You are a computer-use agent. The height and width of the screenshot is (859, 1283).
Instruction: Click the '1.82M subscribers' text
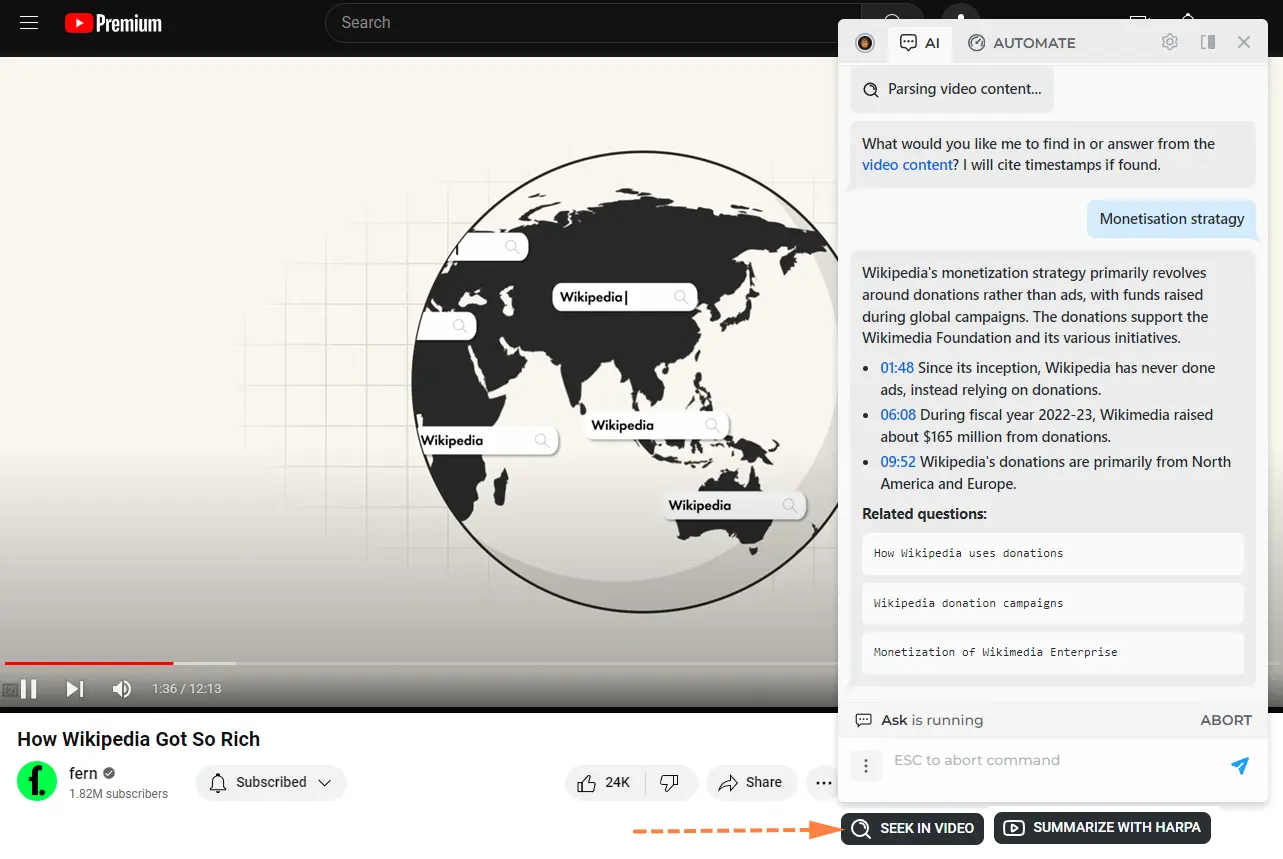[118, 794]
